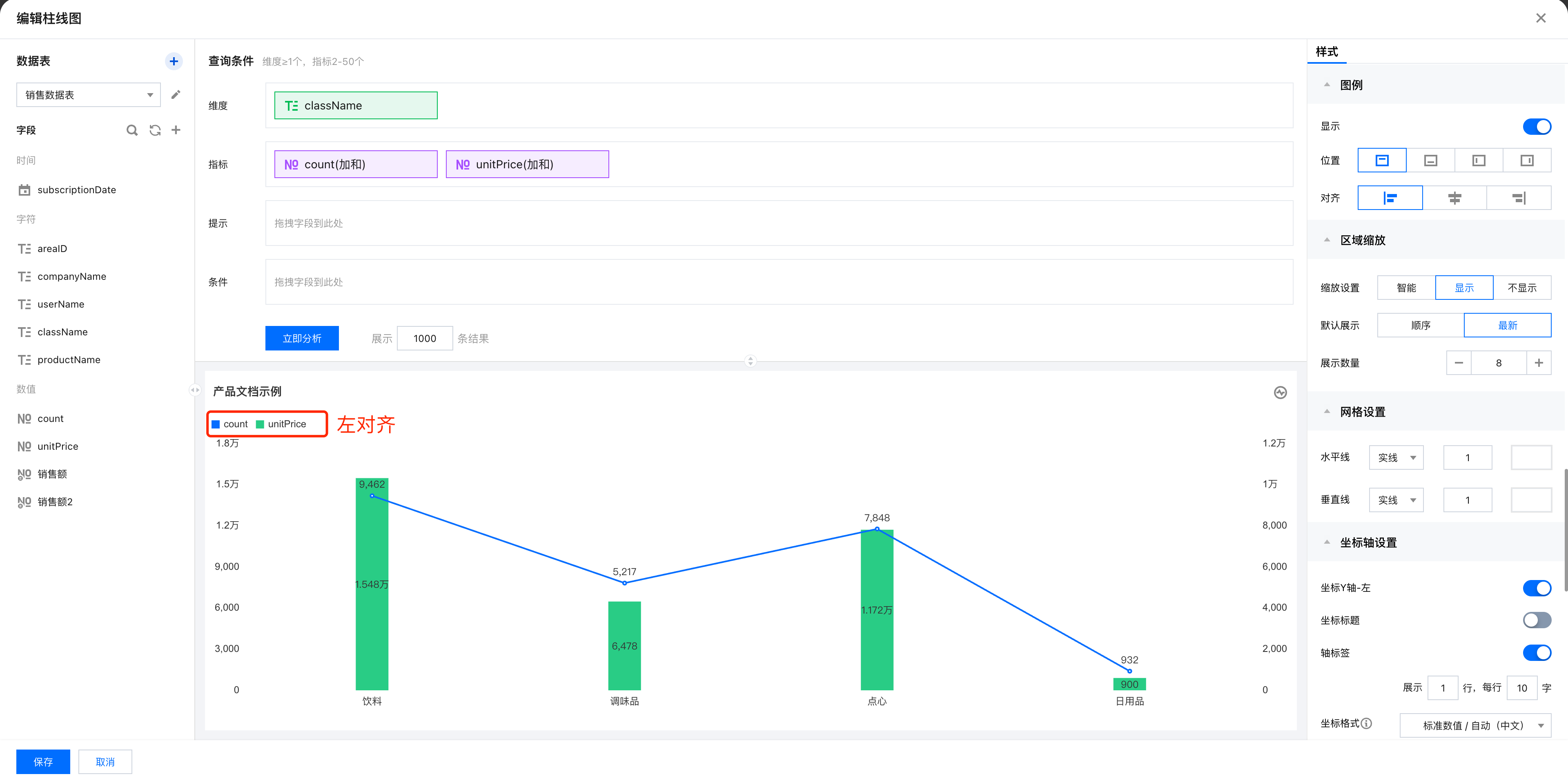
Task: Click the field search magnifier icon
Action: (131, 129)
